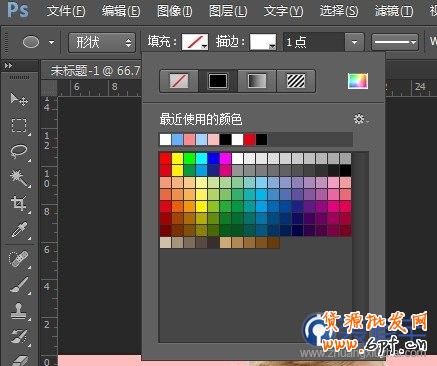Open the 文件(F) menu
The image size is (437, 366).
(x=66, y=11)
